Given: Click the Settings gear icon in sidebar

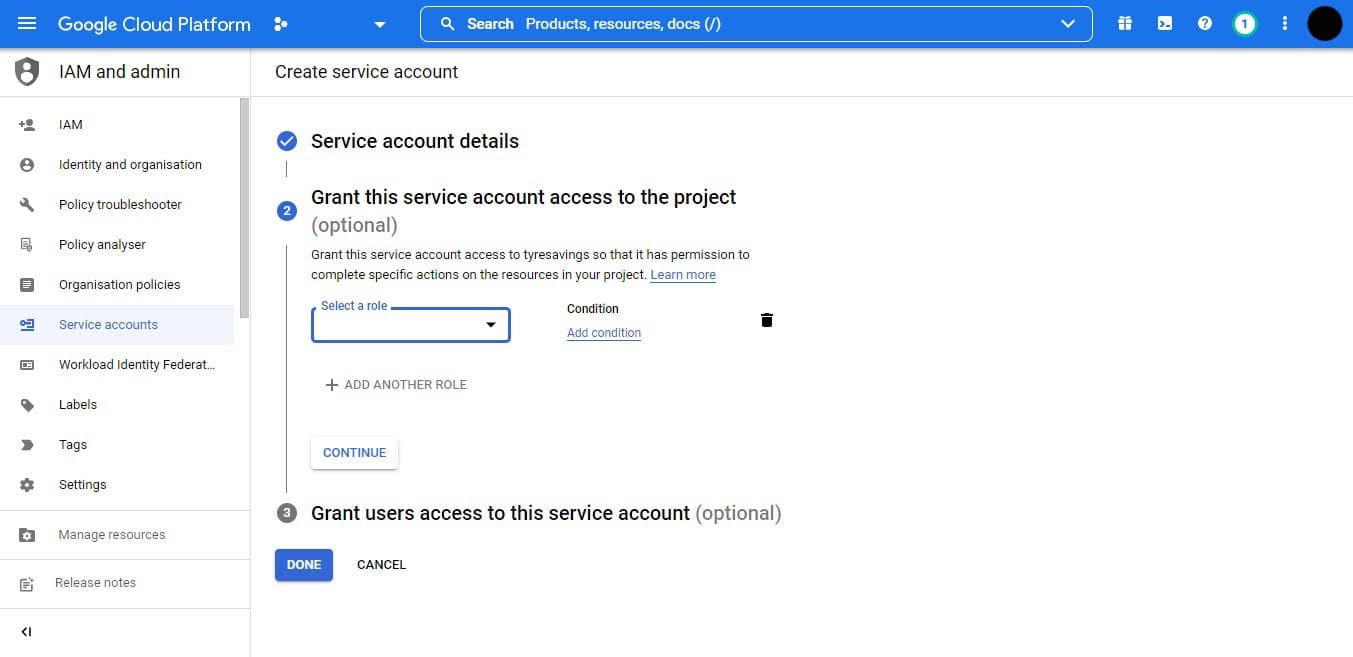Looking at the screenshot, I should click(27, 485).
